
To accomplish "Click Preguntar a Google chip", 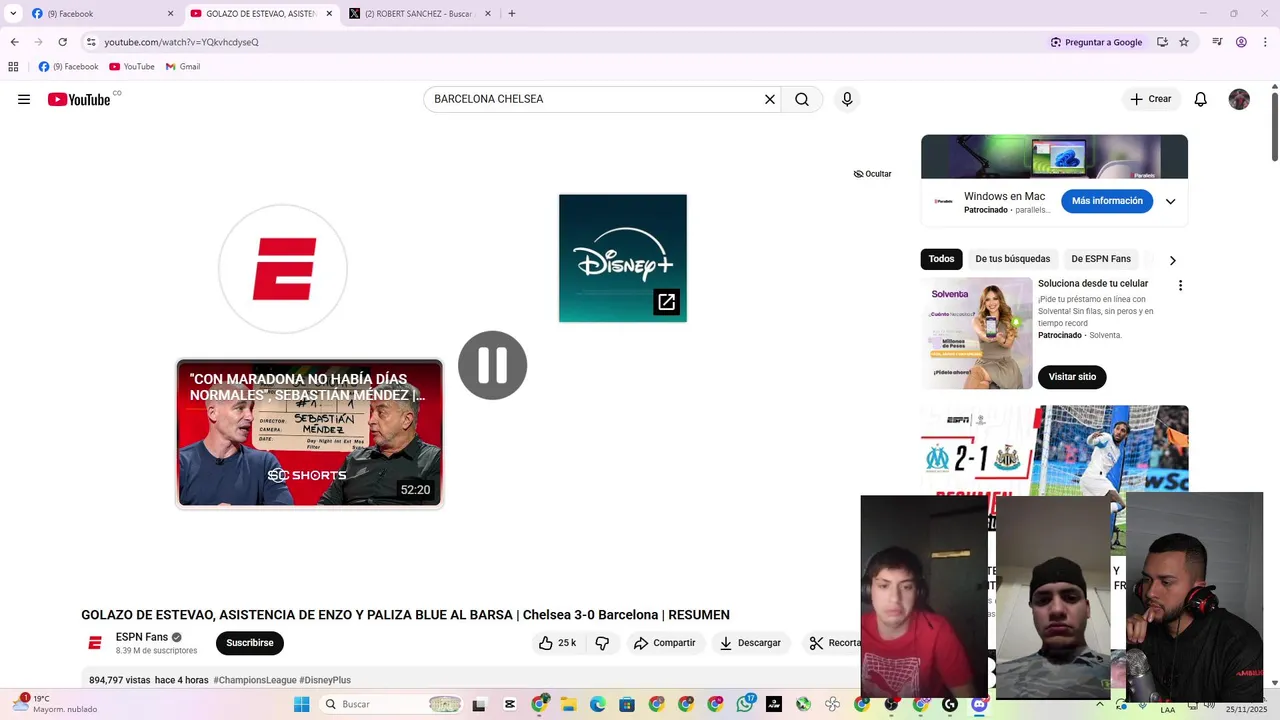I will [x=1096, y=42].
